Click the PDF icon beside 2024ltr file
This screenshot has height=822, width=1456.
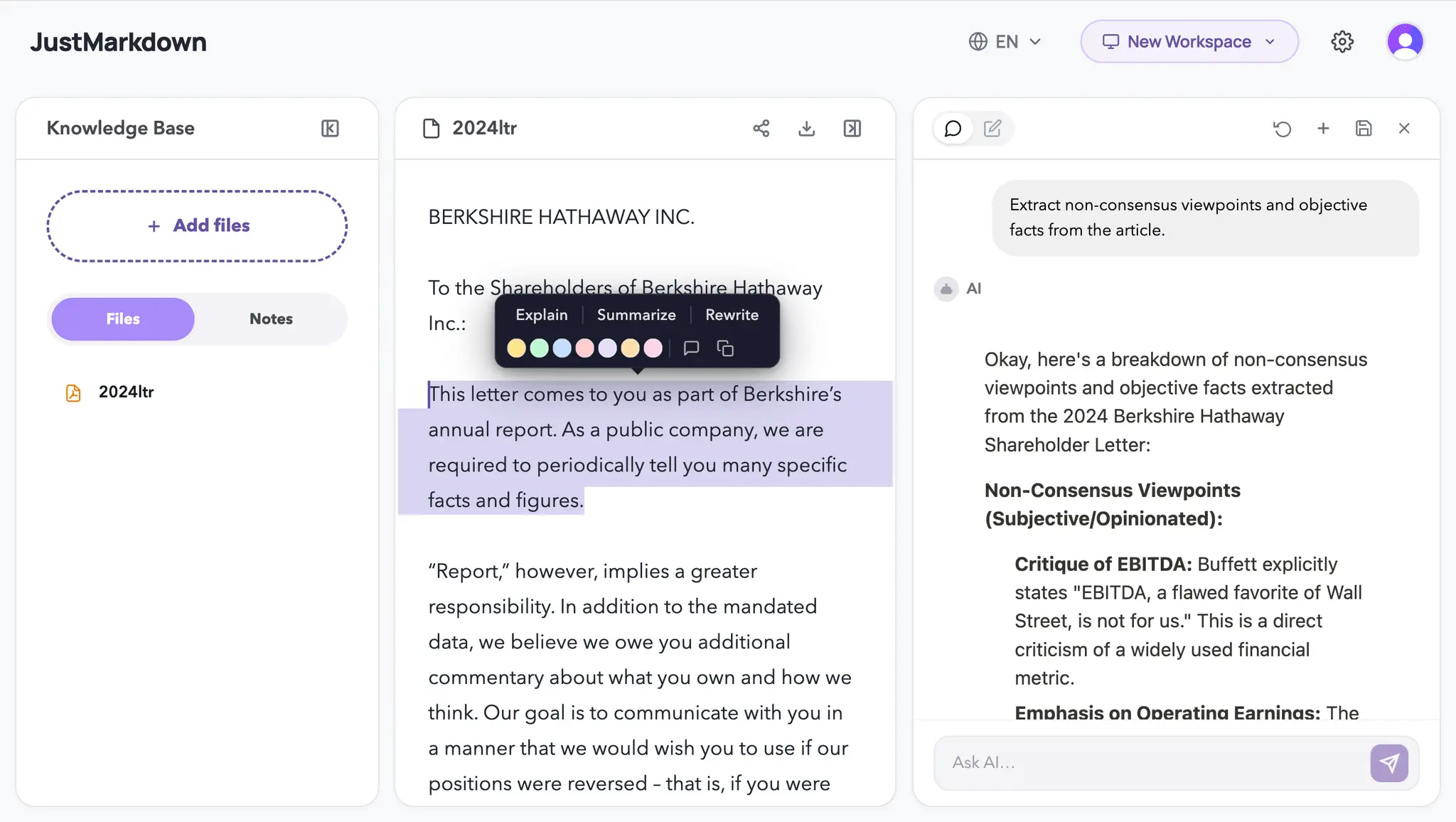click(73, 393)
